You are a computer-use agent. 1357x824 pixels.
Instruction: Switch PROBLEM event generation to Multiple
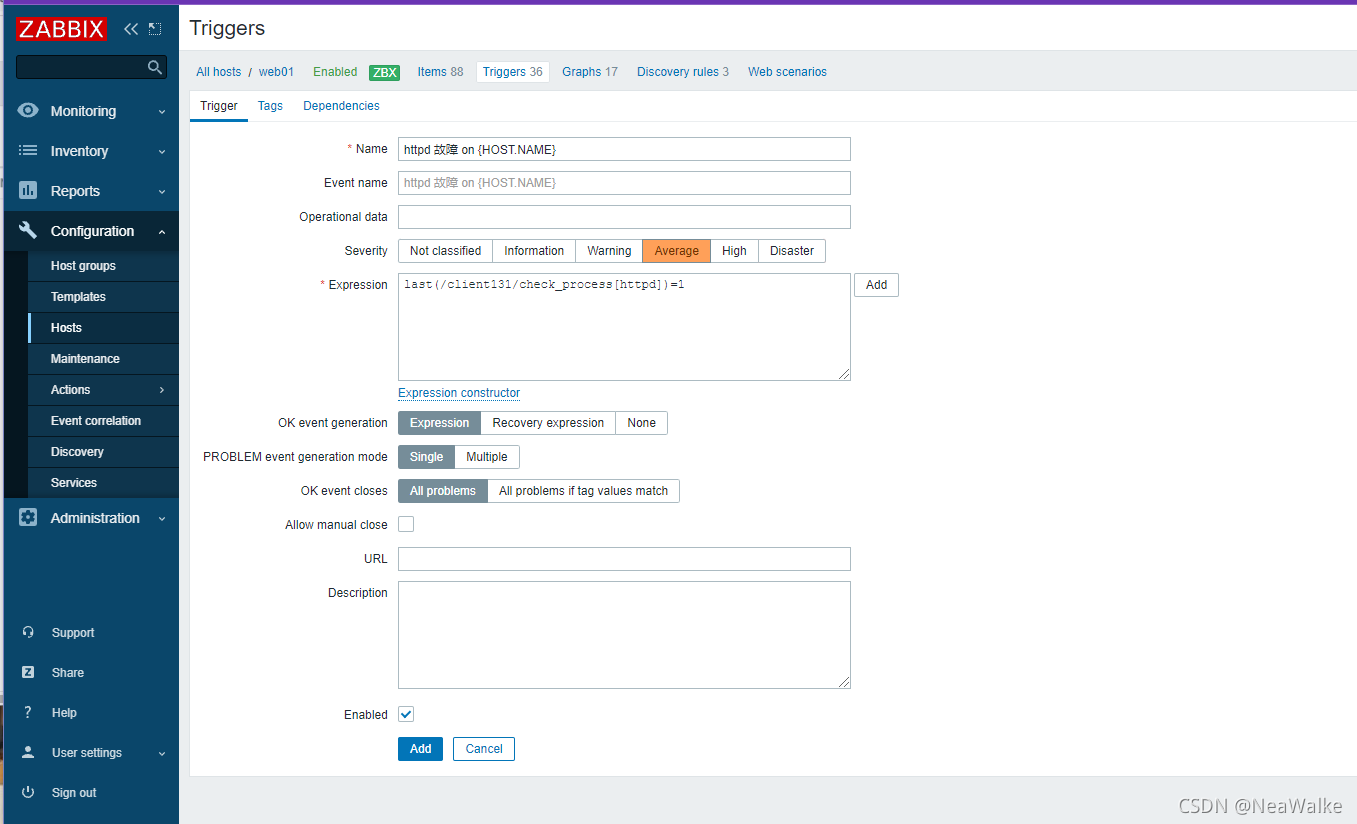[487, 457]
